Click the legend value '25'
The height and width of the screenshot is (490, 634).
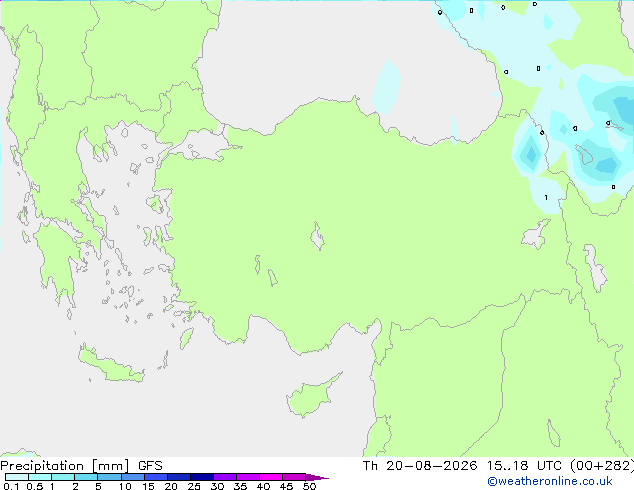[x=194, y=486]
